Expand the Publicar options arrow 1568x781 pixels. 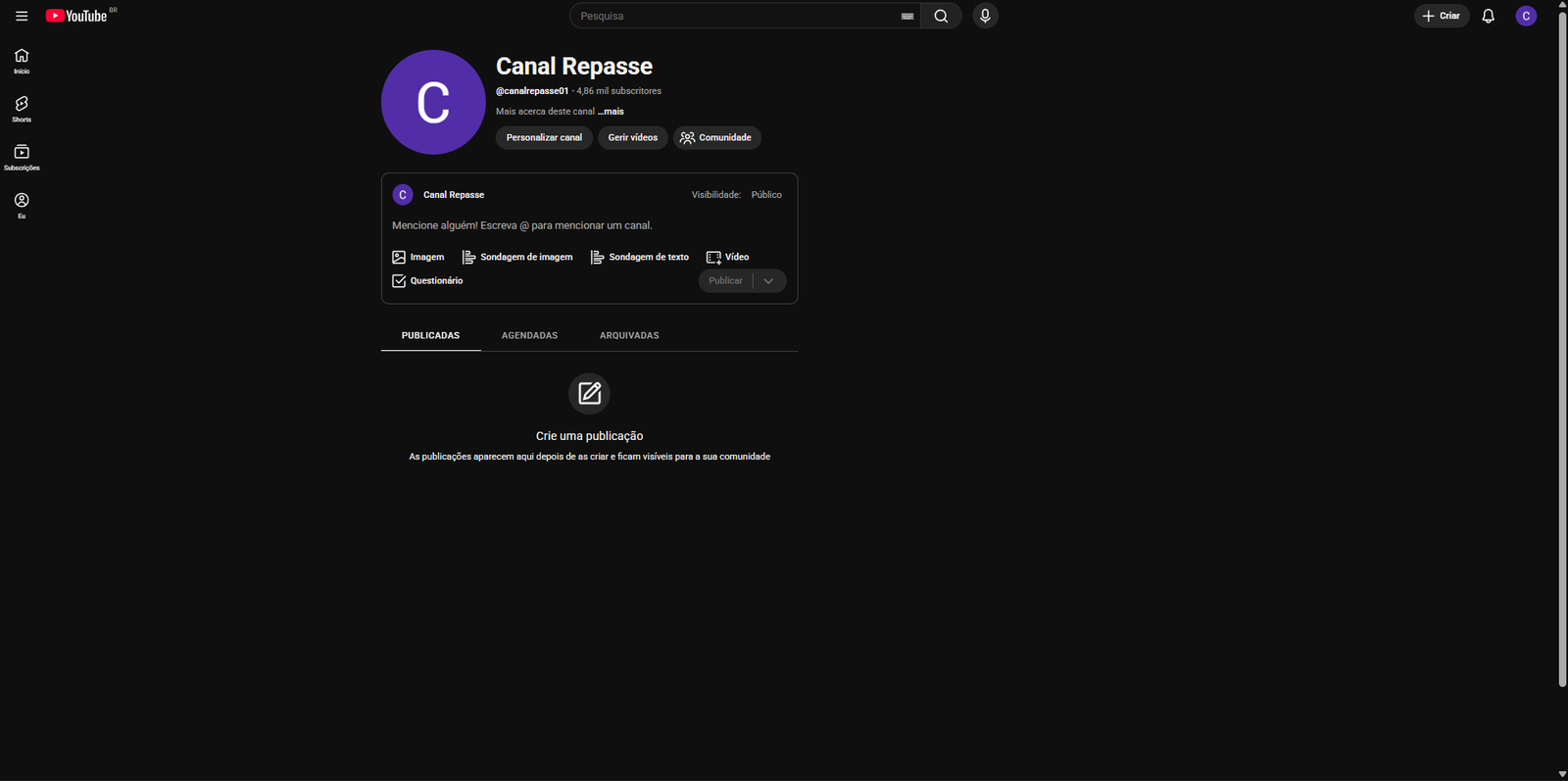tap(769, 281)
